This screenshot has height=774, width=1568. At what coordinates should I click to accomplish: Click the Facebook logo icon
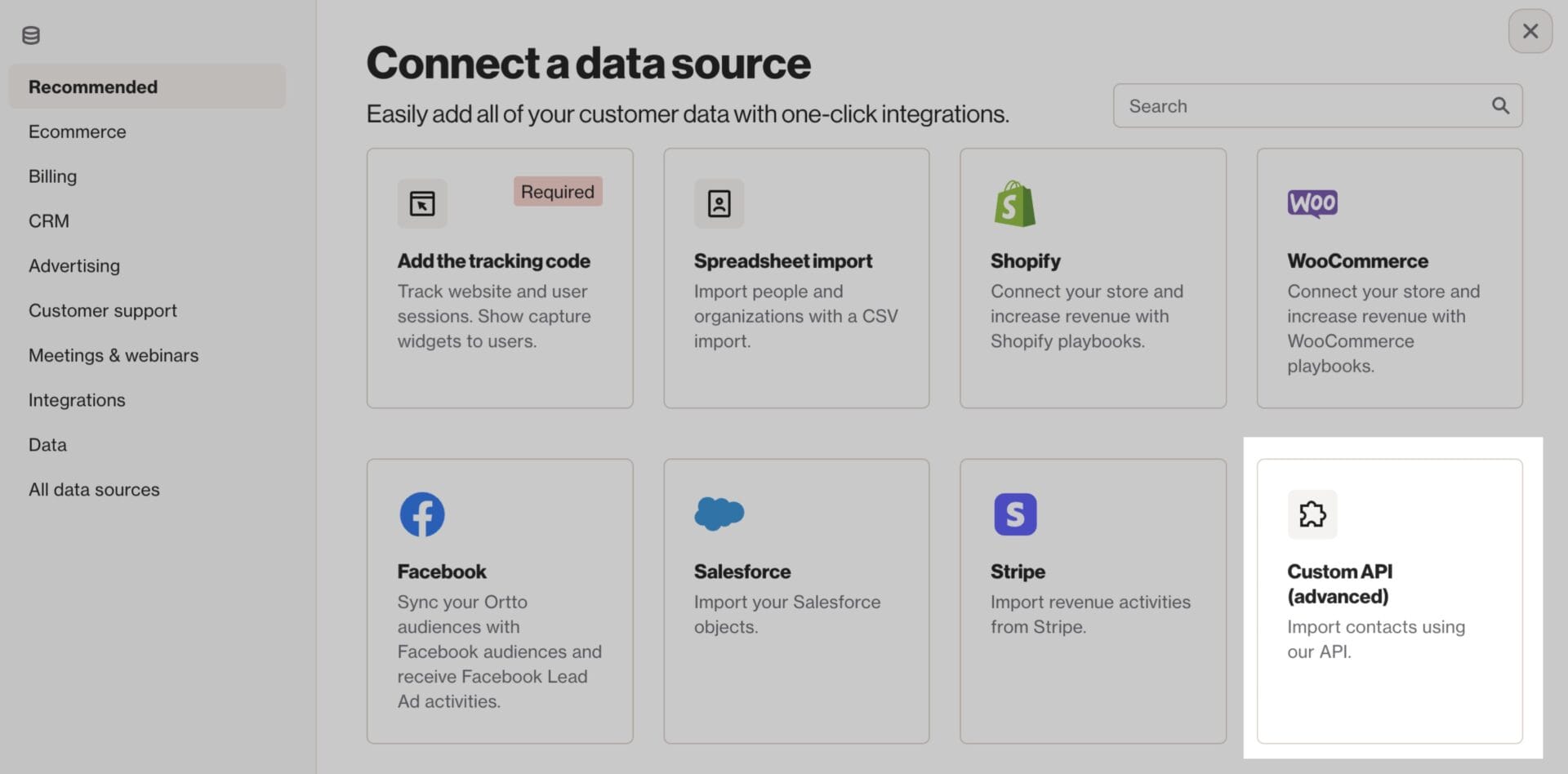pos(422,514)
